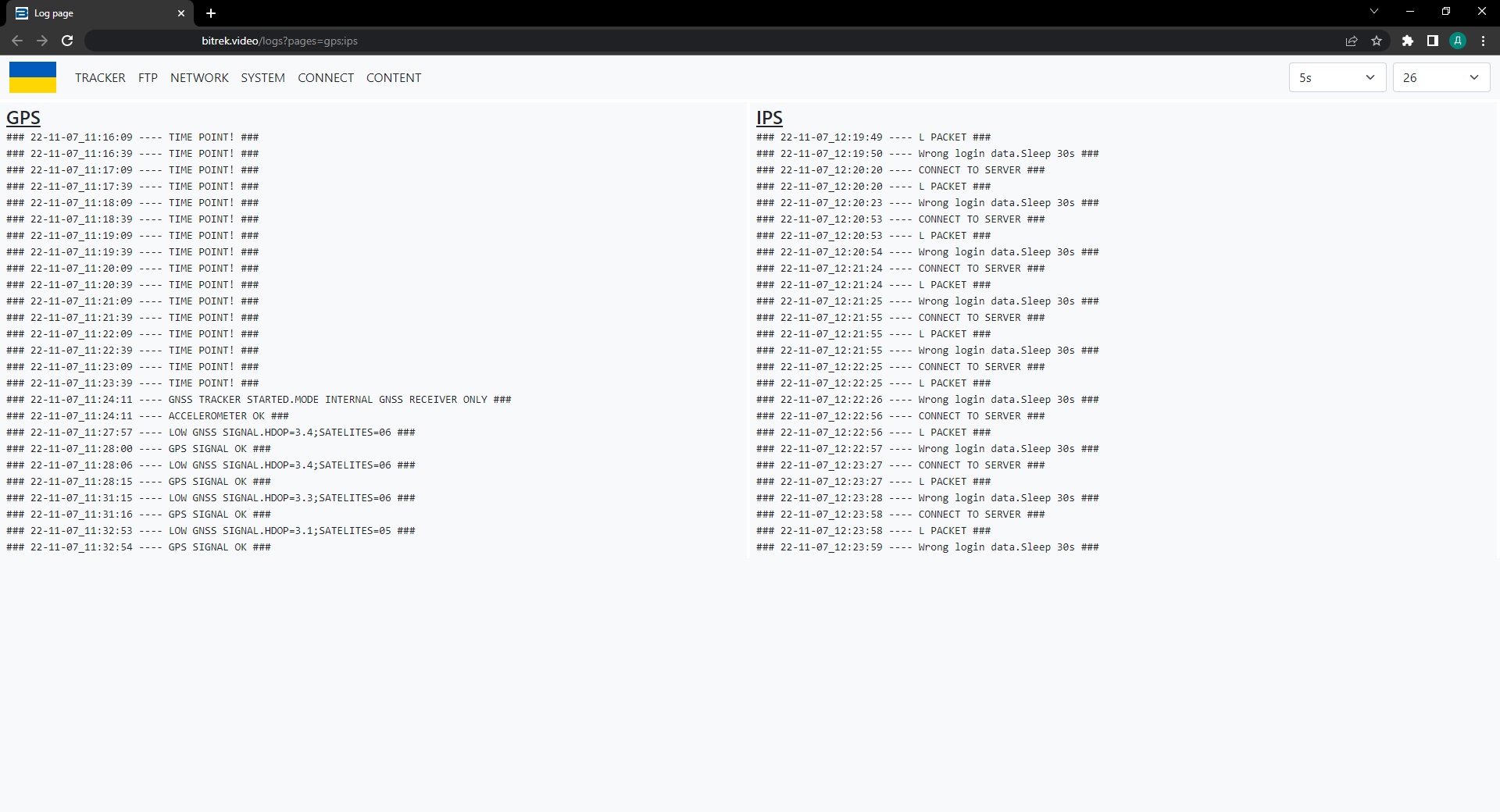Open the tab search chevron
Image resolution: width=1500 pixels, height=812 pixels.
[x=1374, y=12]
